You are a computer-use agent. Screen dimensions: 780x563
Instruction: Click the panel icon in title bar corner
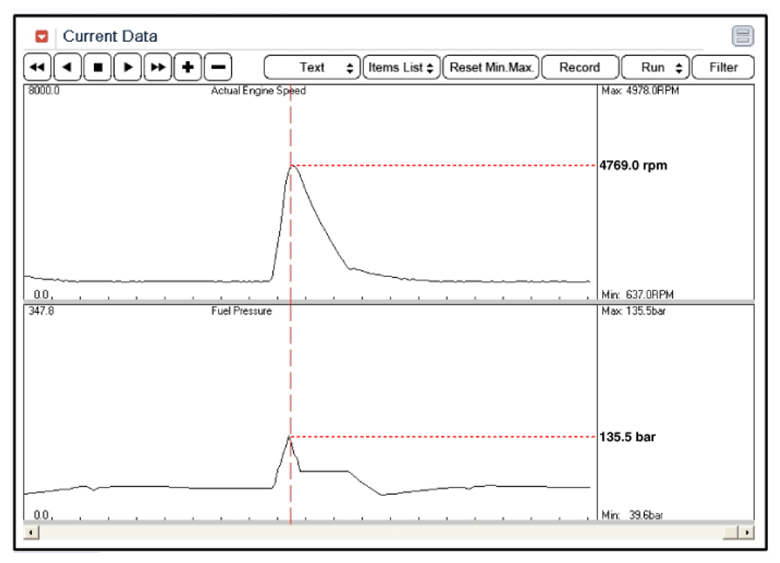click(x=742, y=37)
